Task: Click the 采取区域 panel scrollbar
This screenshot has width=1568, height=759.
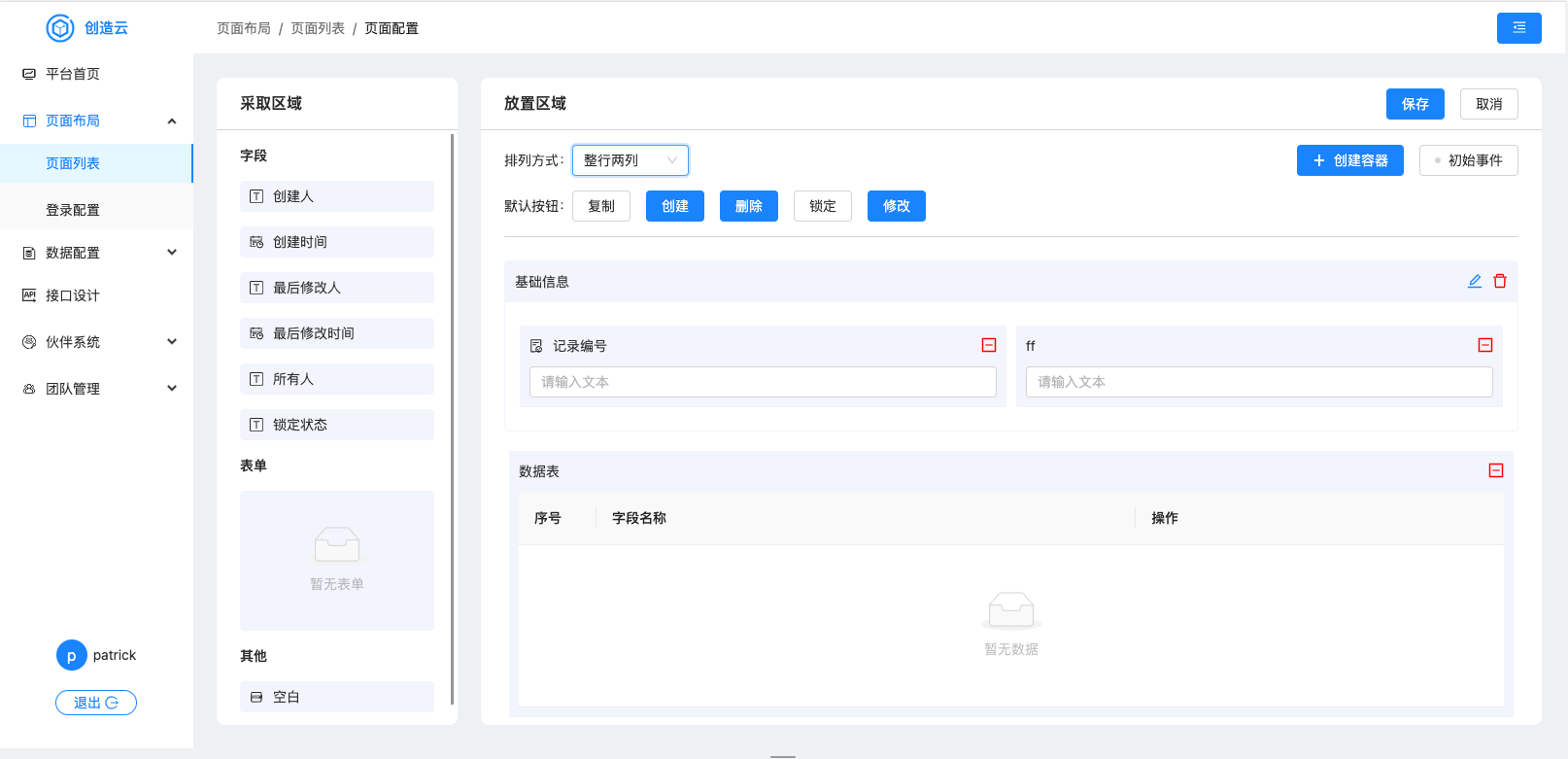Action: pyautogui.click(x=453, y=418)
